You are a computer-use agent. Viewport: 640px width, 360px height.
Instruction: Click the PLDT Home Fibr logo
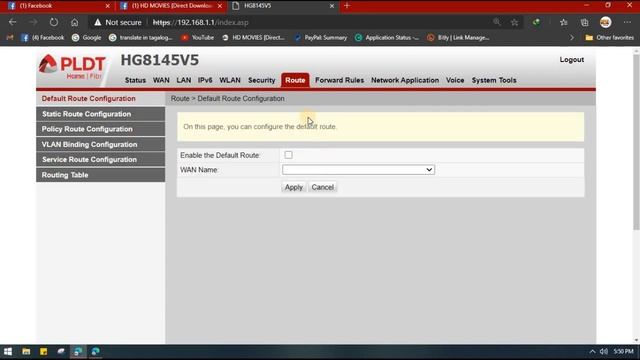[x=72, y=67]
